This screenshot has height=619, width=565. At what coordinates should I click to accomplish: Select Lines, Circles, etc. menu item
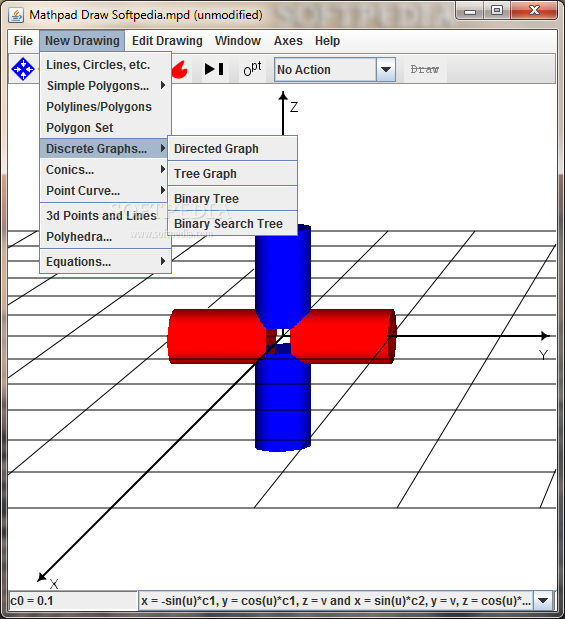pyautogui.click(x=105, y=65)
